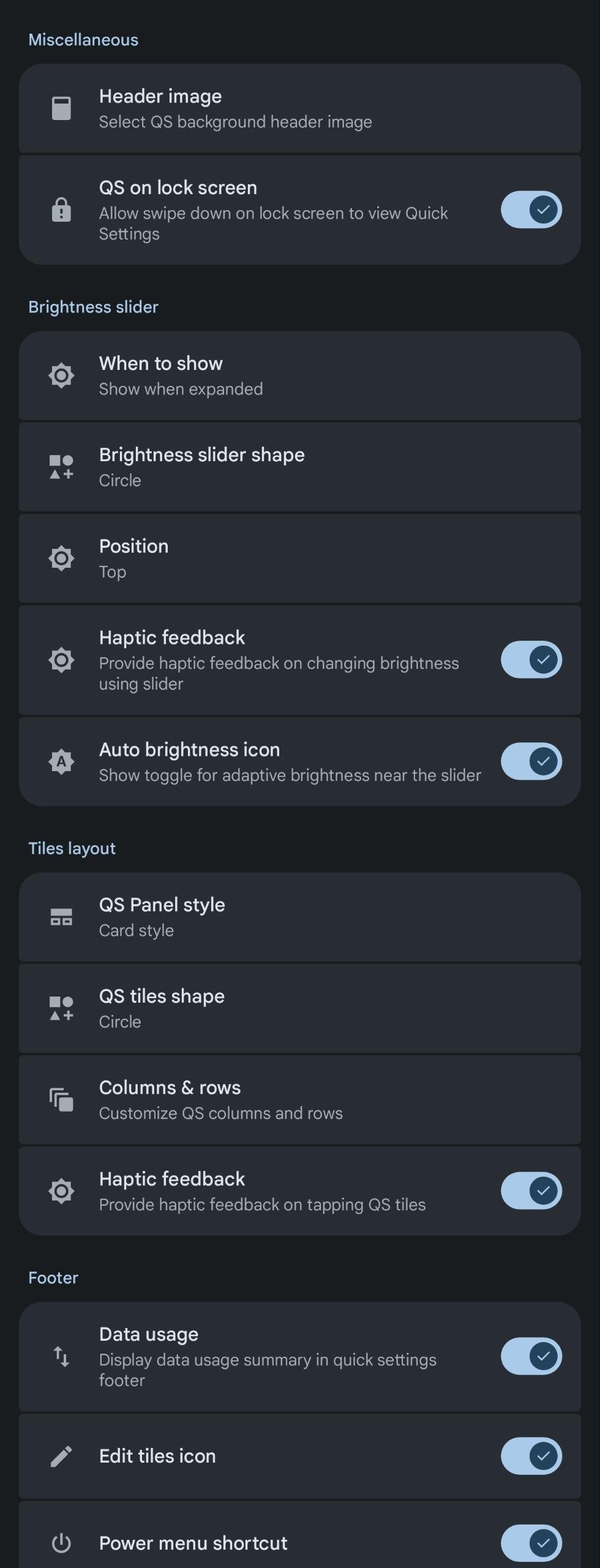Turn off brightness slider Haptic feedback switch

coord(531,660)
